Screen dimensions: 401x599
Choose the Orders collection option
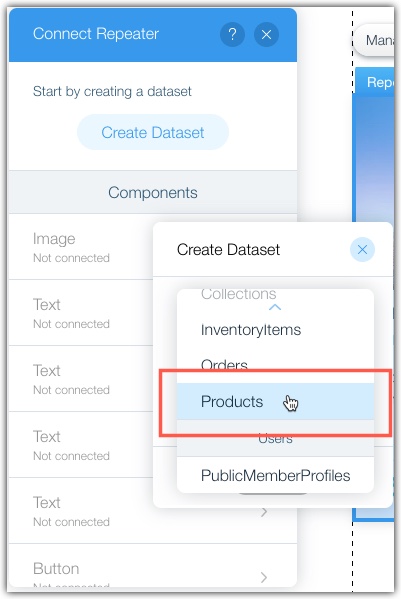[275, 365]
